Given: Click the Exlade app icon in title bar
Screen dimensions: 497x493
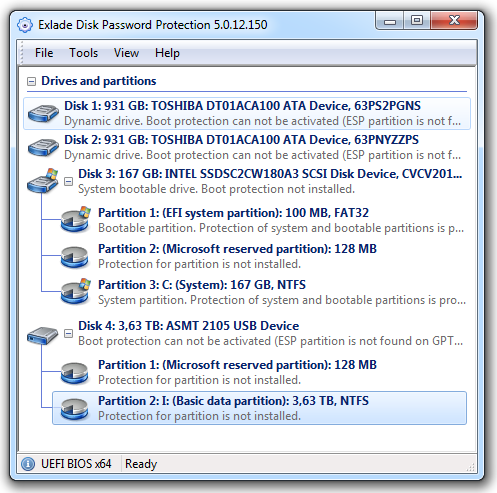Looking at the screenshot, I should point(25,25).
